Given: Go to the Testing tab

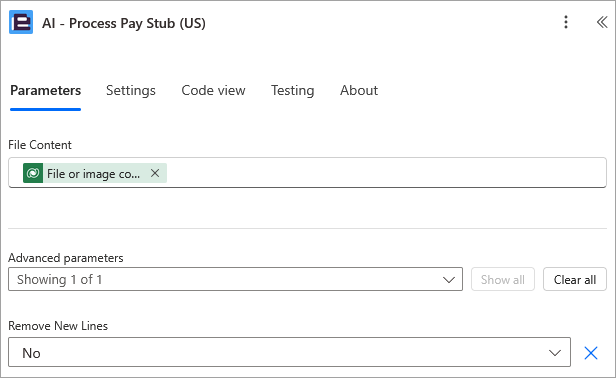Looking at the screenshot, I should (x=293, y=90).
